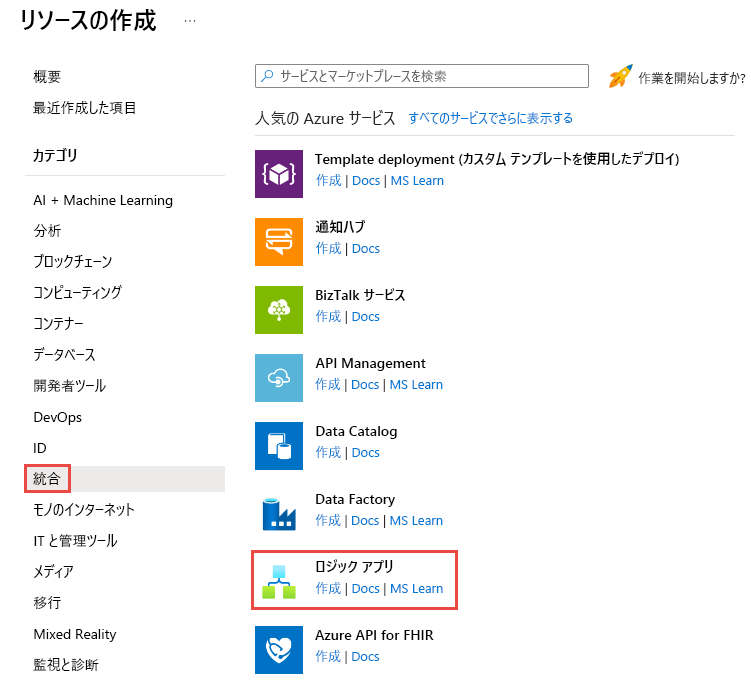Click 作成 under ロジック アプリ
The width and height of the screenshot is (751, 681).
click(x=328, y=589)
